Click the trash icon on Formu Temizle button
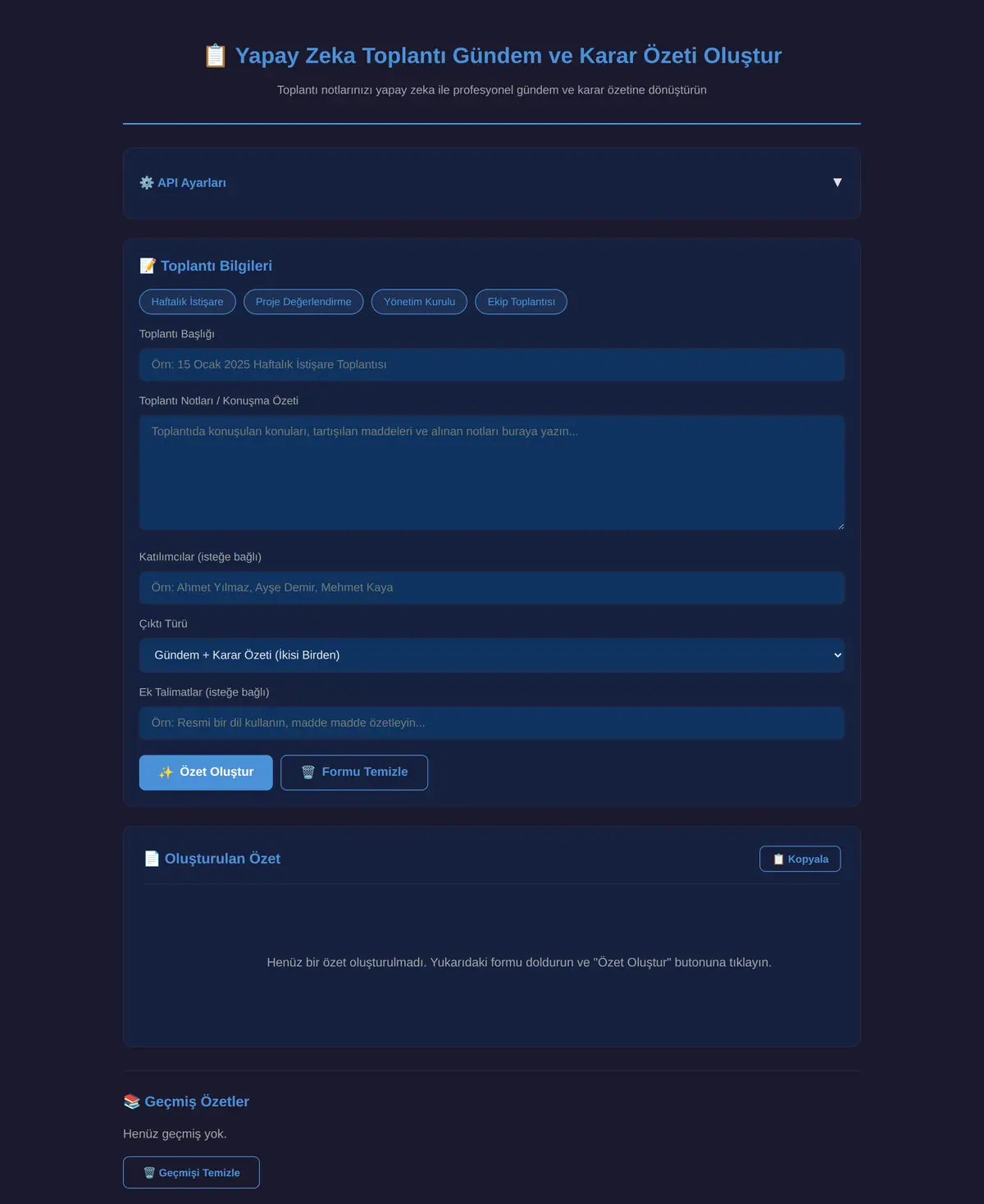Image resolution: width=984 pixels, height=1204 pixels. tap(308, 773)
